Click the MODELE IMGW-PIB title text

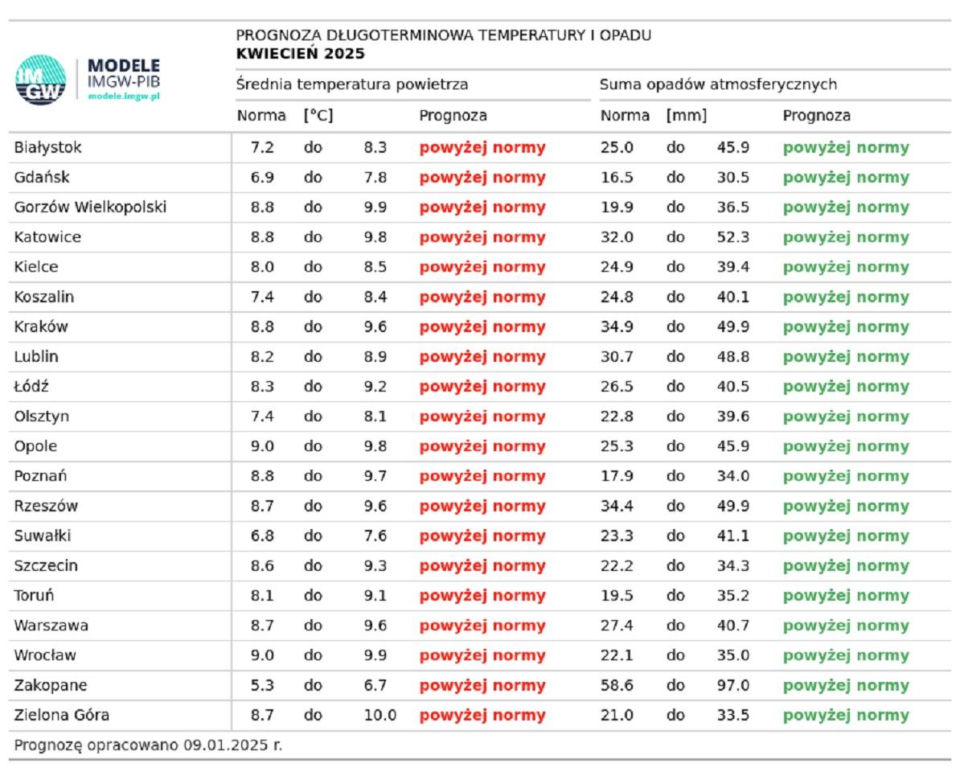[x=124, y=73]
